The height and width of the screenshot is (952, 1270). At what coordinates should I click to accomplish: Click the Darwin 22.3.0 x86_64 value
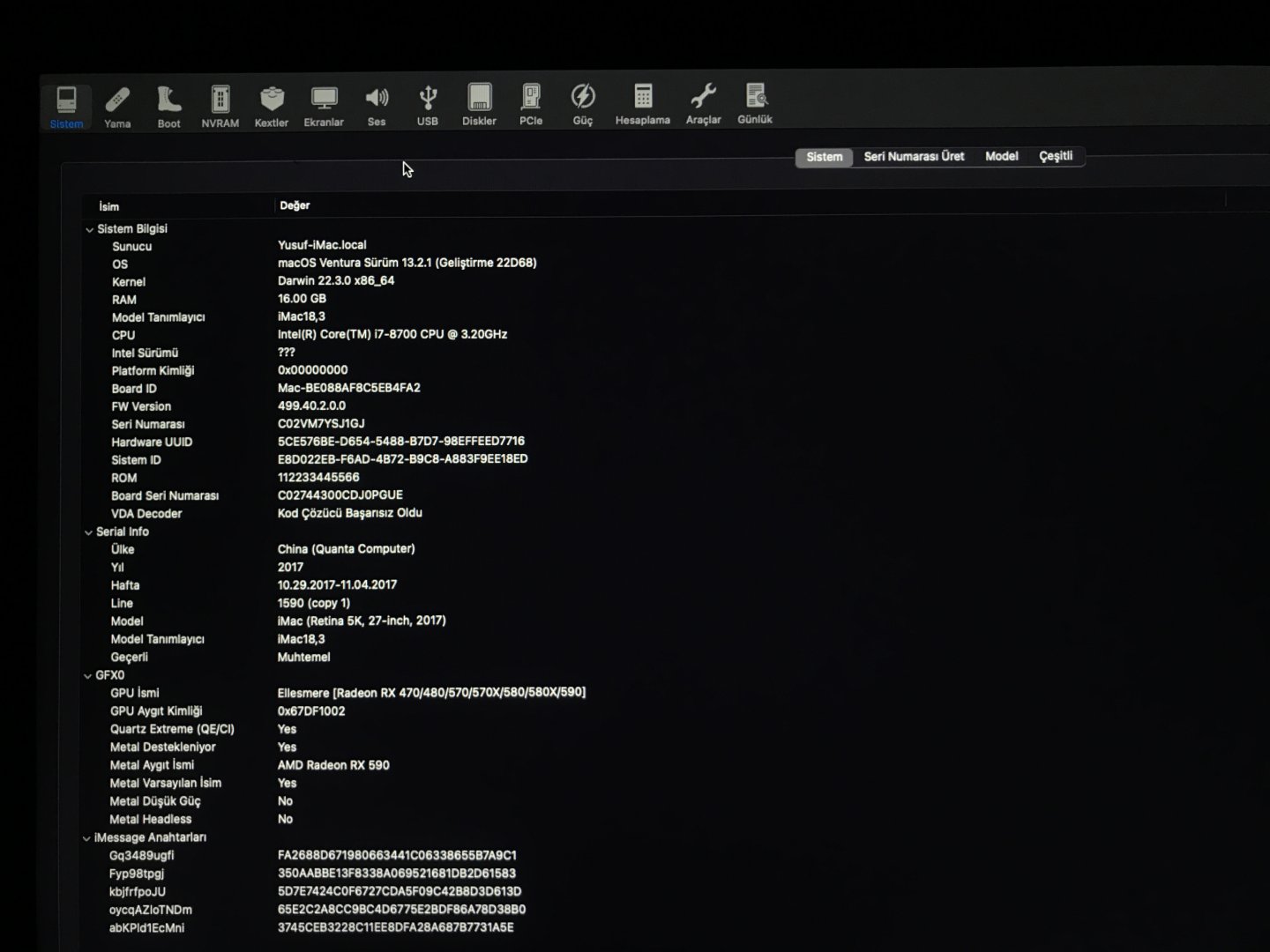coord(336,281)
